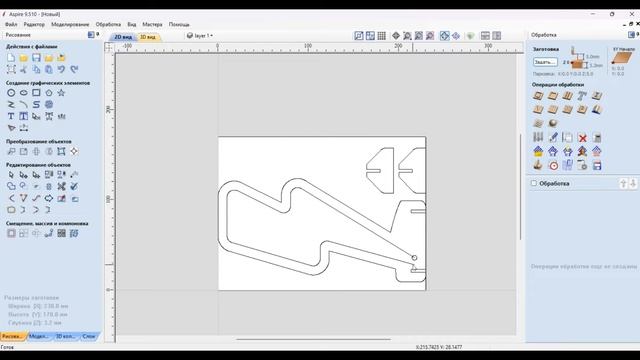
Task: Click the vertical scrollbar beside canvas
Action: coord(520,187)
